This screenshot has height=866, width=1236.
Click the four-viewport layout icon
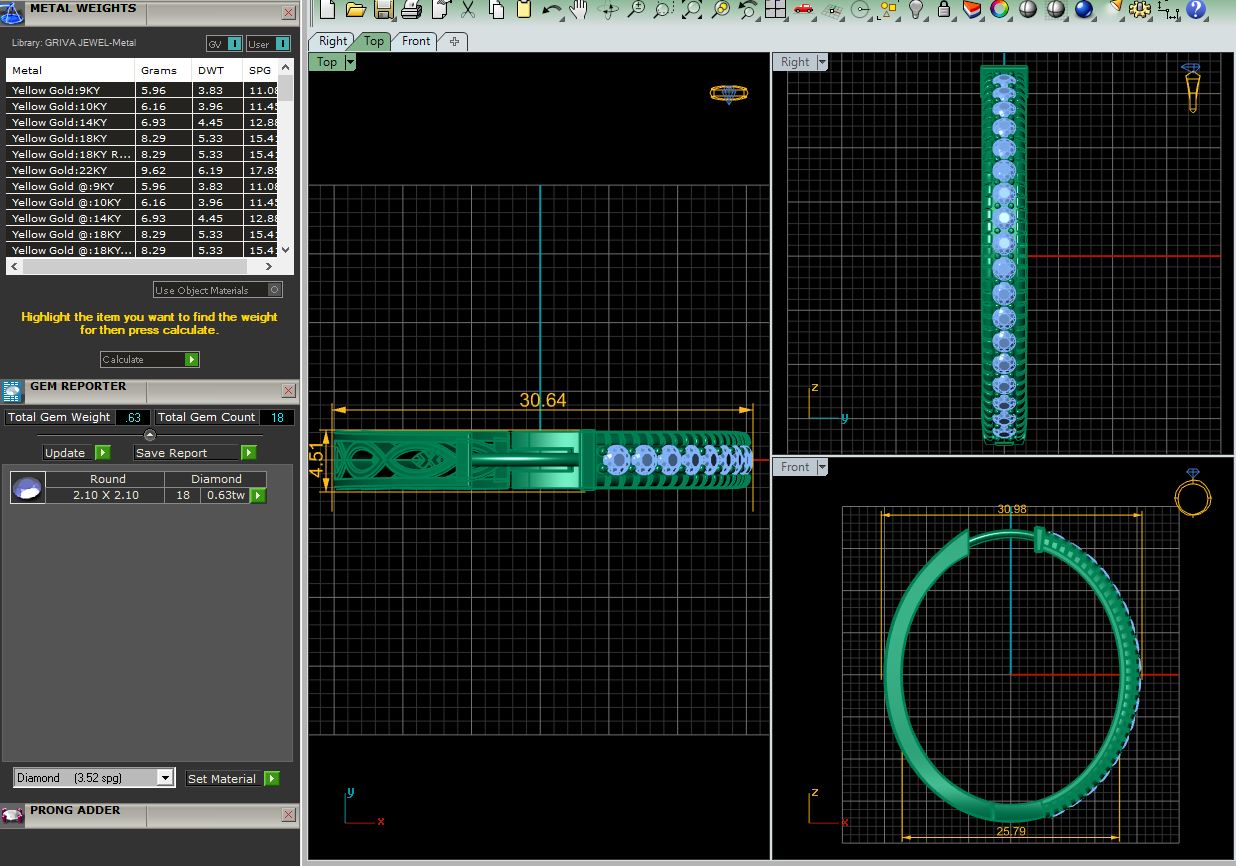[775, 10]
